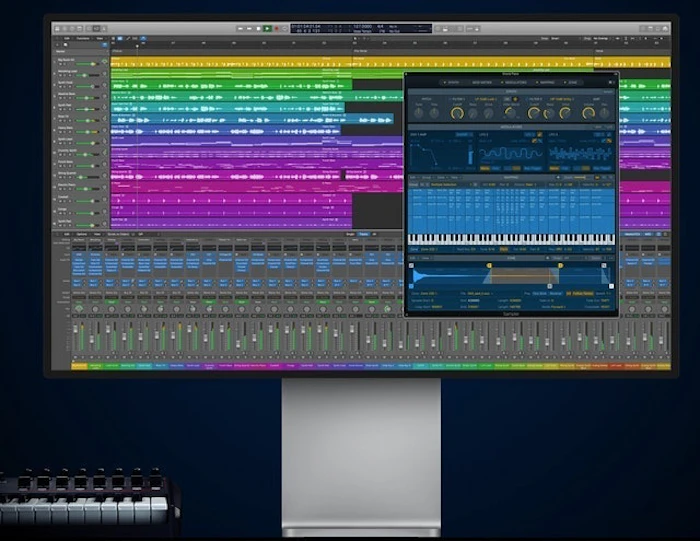This screenshot has height=541, width=700.
Task: Switch Sampler to the ZONE pane
Action: click(x=572, y=83)
